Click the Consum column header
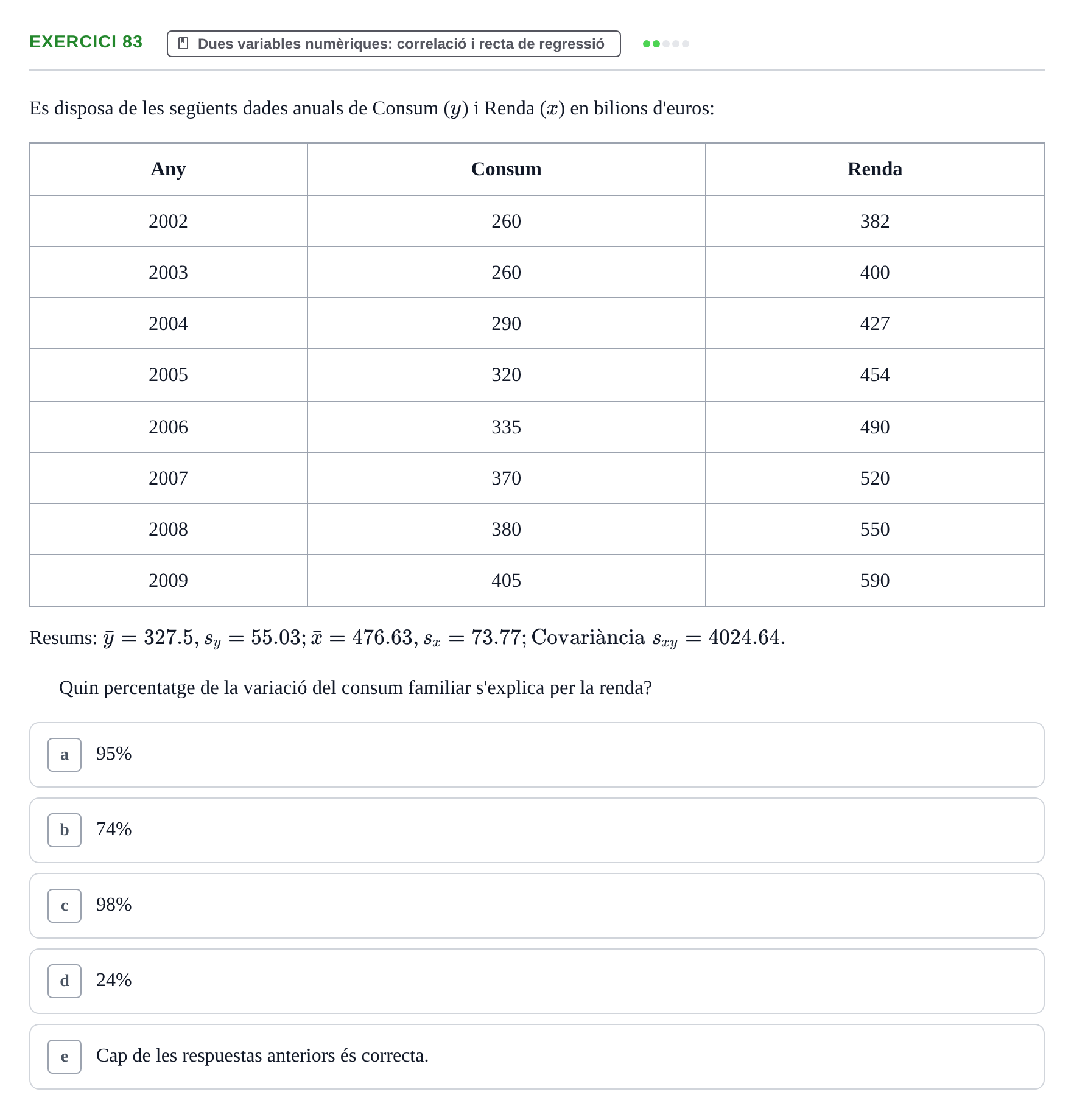1074x1120 pixels. click(x=507, y=169)
